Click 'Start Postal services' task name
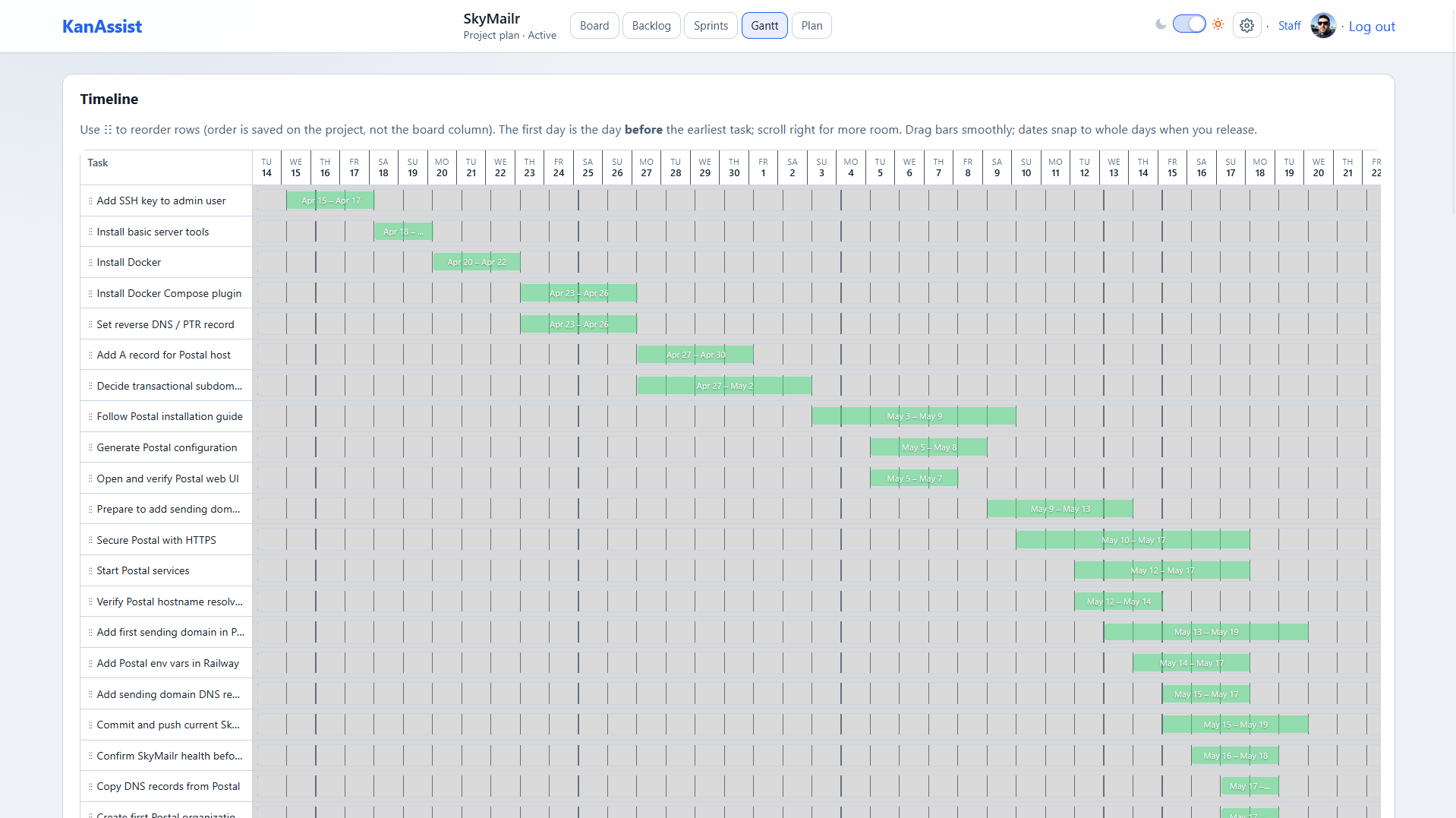This screenshot has width=1456, height=818. coord(143,571)
